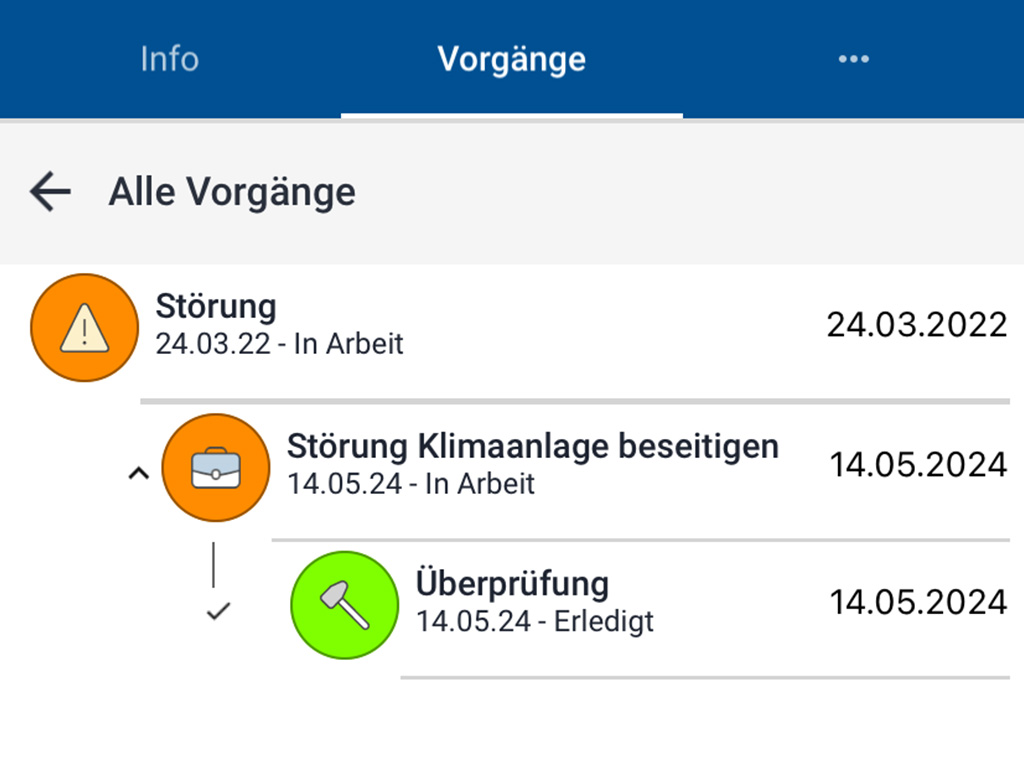Click the date 24.03.2022
1024x768 pixels.
click(x=916, y=325)
